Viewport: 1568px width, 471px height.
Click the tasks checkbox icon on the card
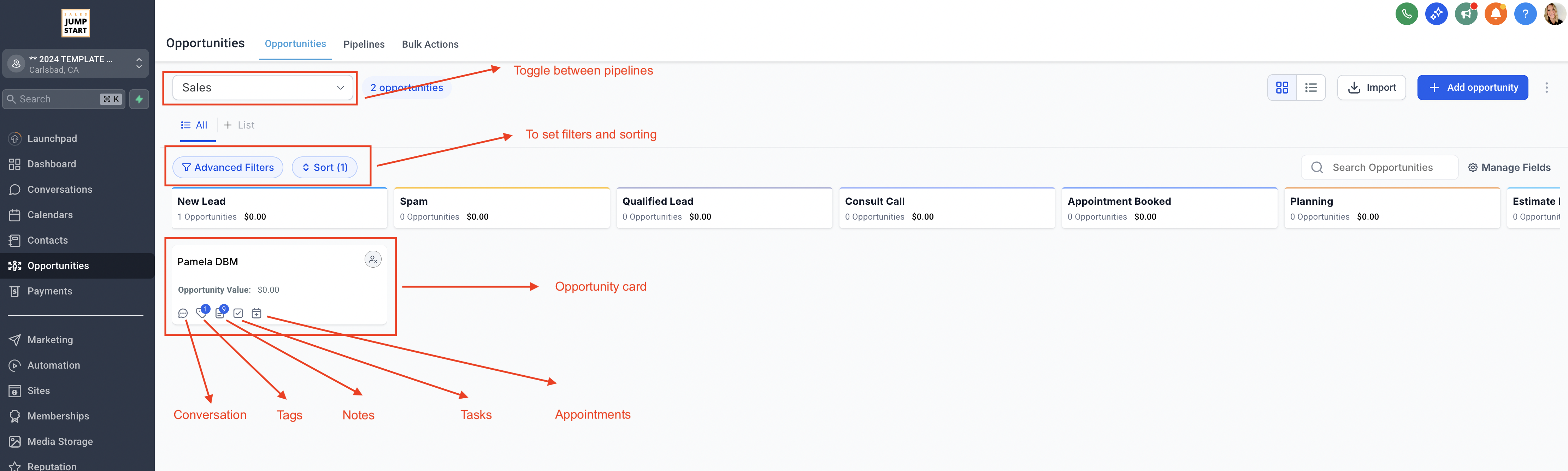click(x=238, y=314)
